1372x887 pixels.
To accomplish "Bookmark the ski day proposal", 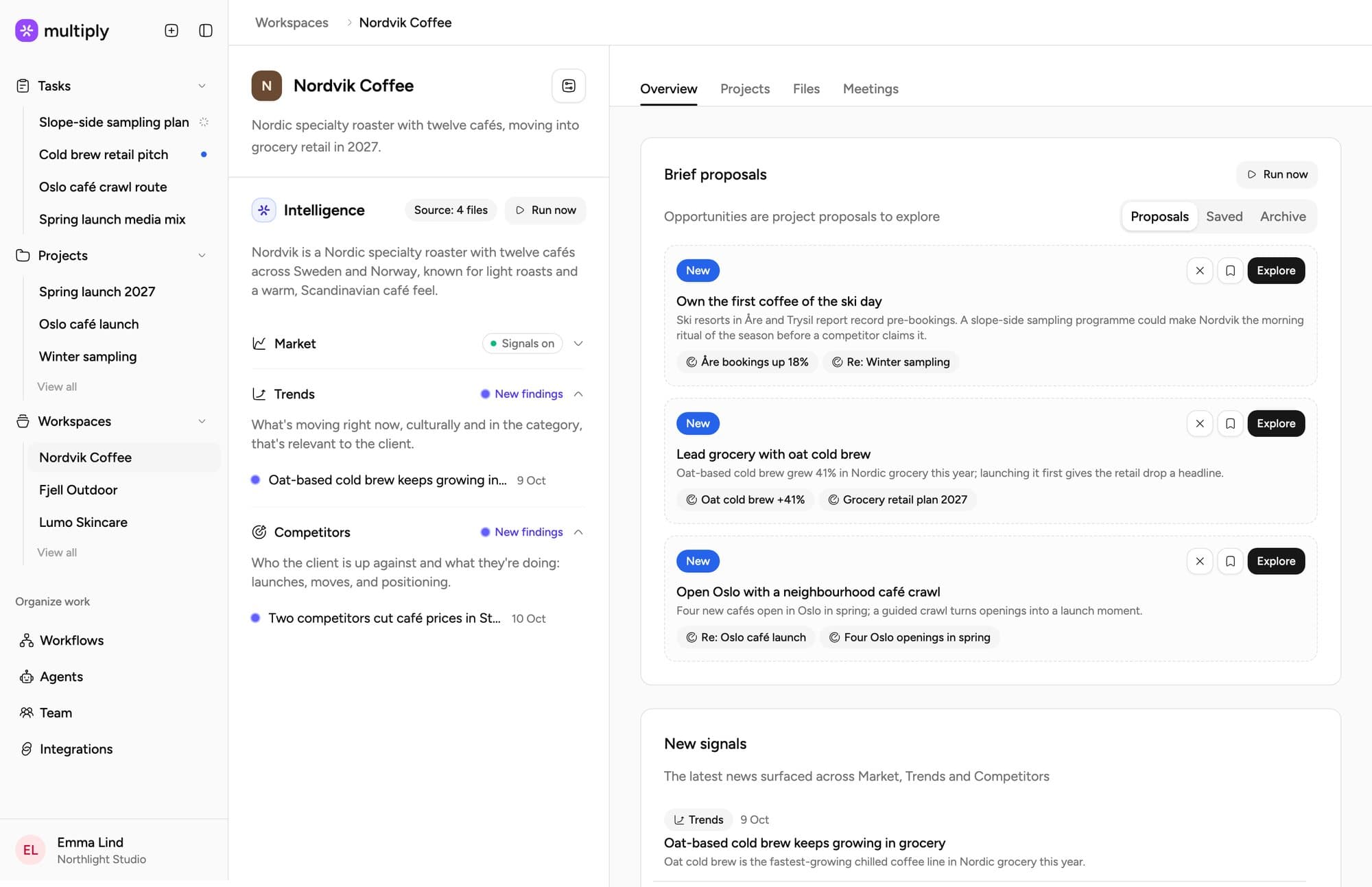I will click(x=1231, y=270).
